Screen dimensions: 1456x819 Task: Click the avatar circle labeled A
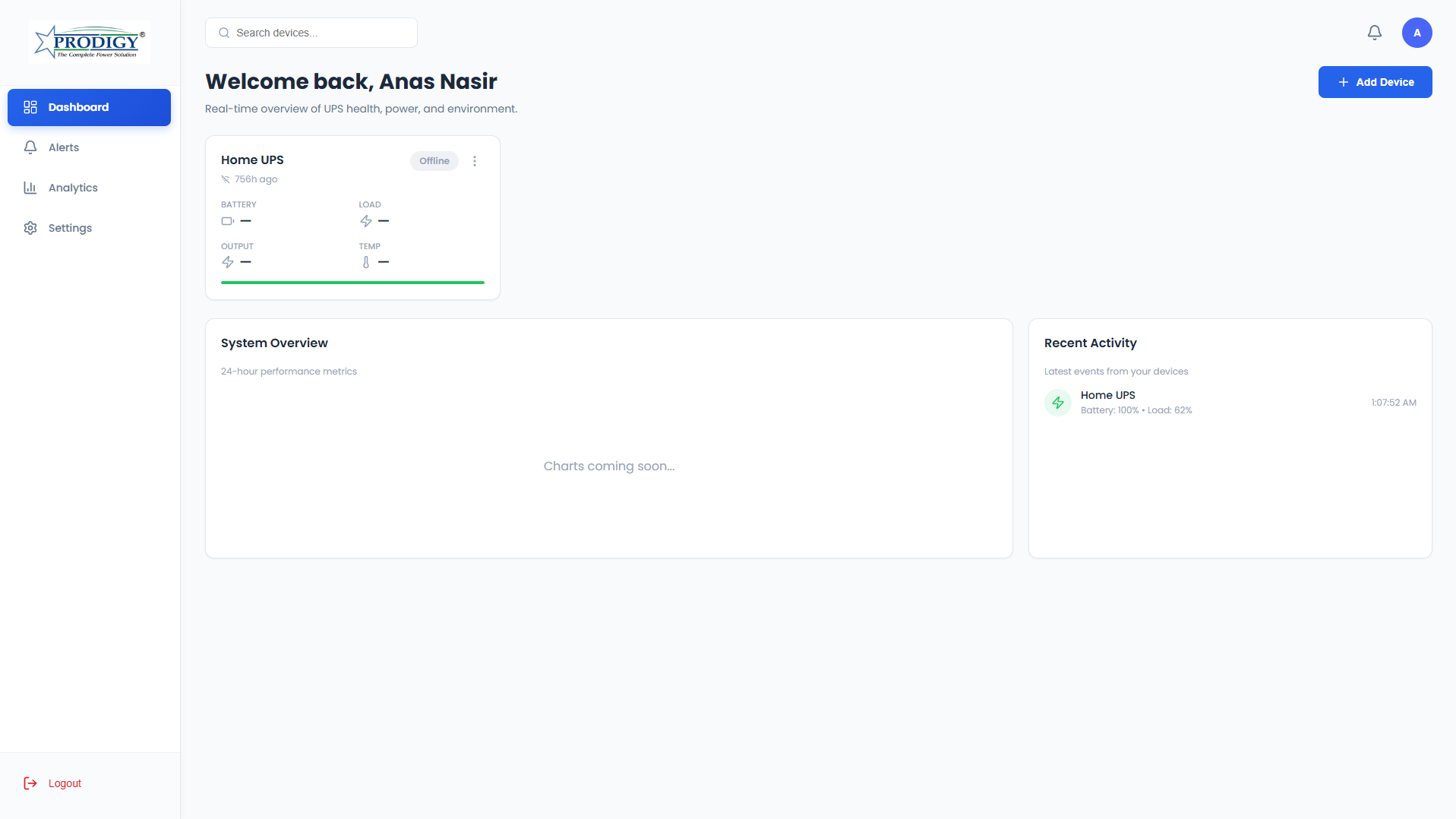click(1417, 32)
